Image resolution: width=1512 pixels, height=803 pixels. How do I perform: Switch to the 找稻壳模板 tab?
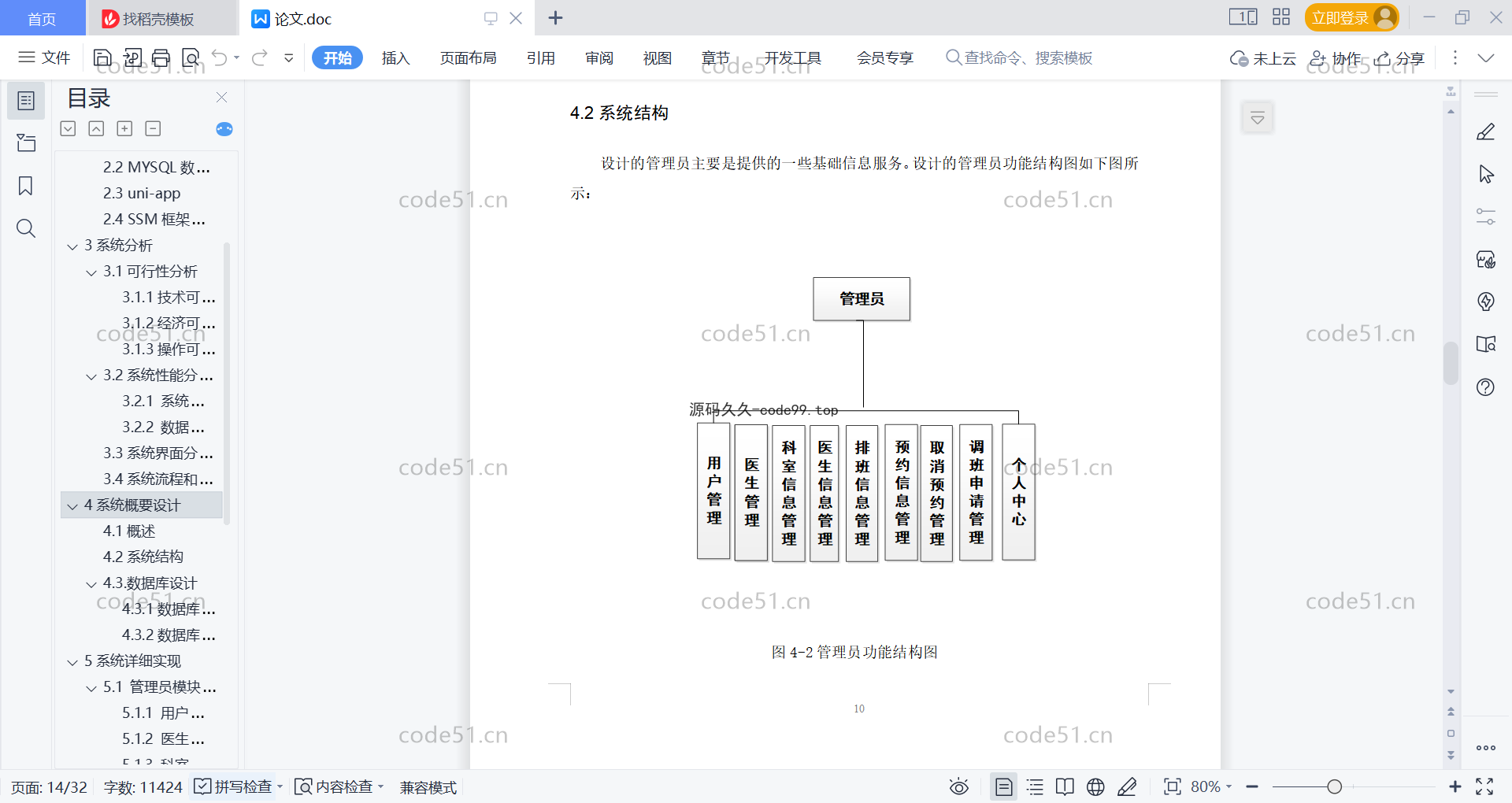(x=161, y=18)
